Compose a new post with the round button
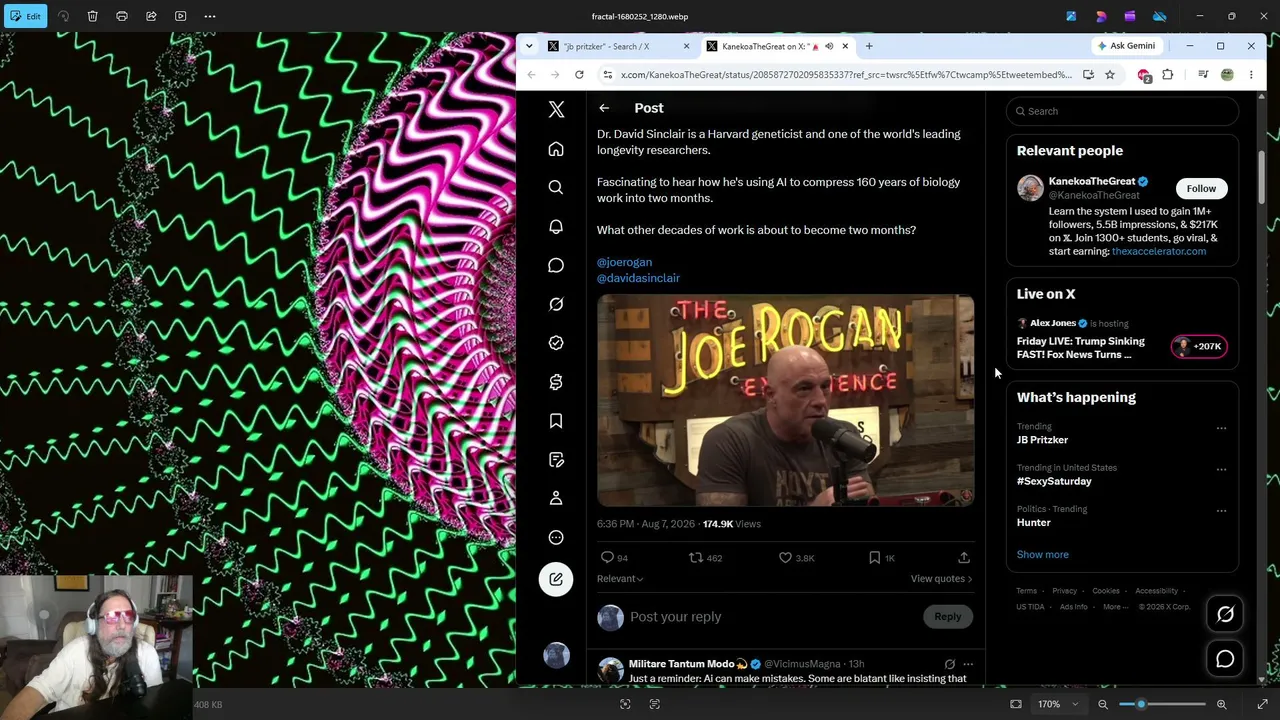This screenshot has width=1280, height=720. coord(556,579)
